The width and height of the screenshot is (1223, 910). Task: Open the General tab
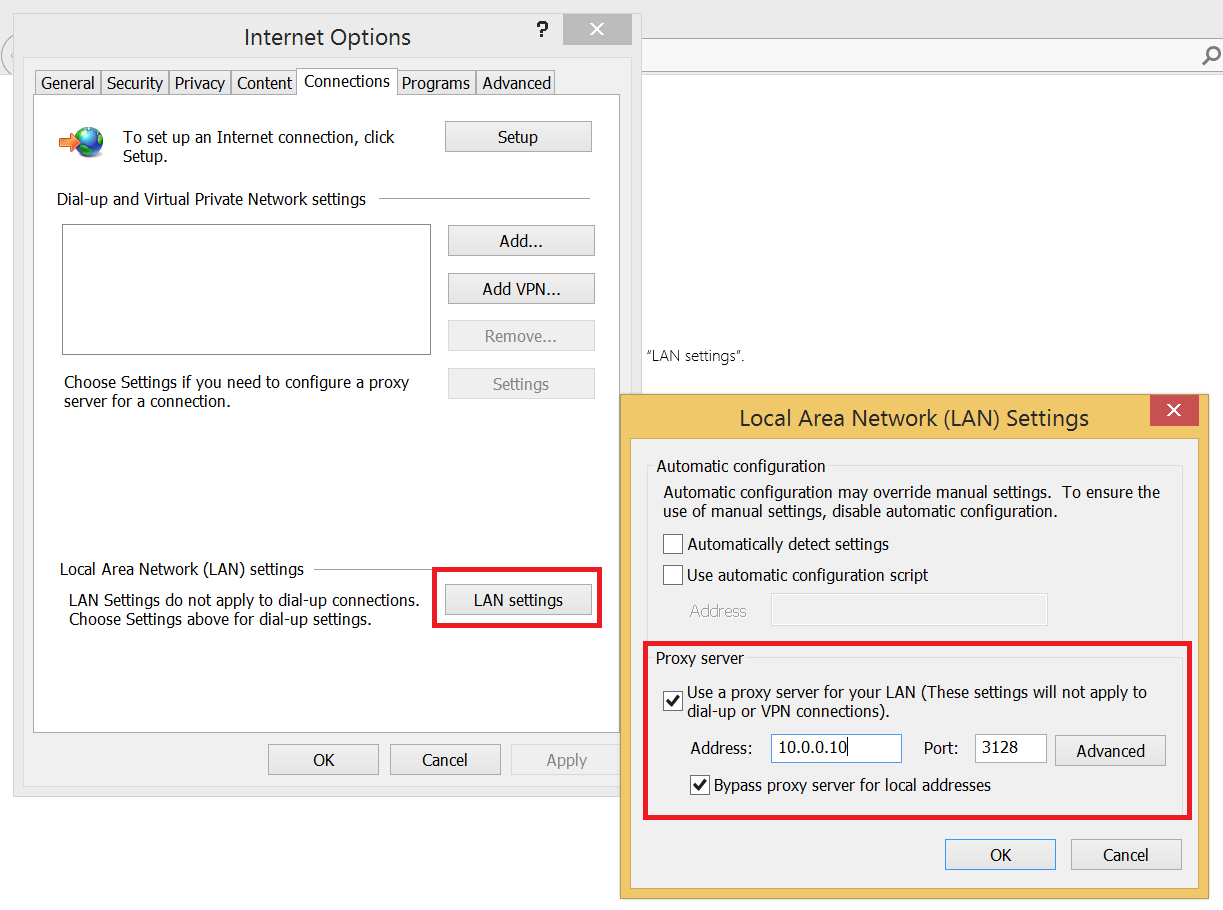pyautogui.click(x=68, y=83)
